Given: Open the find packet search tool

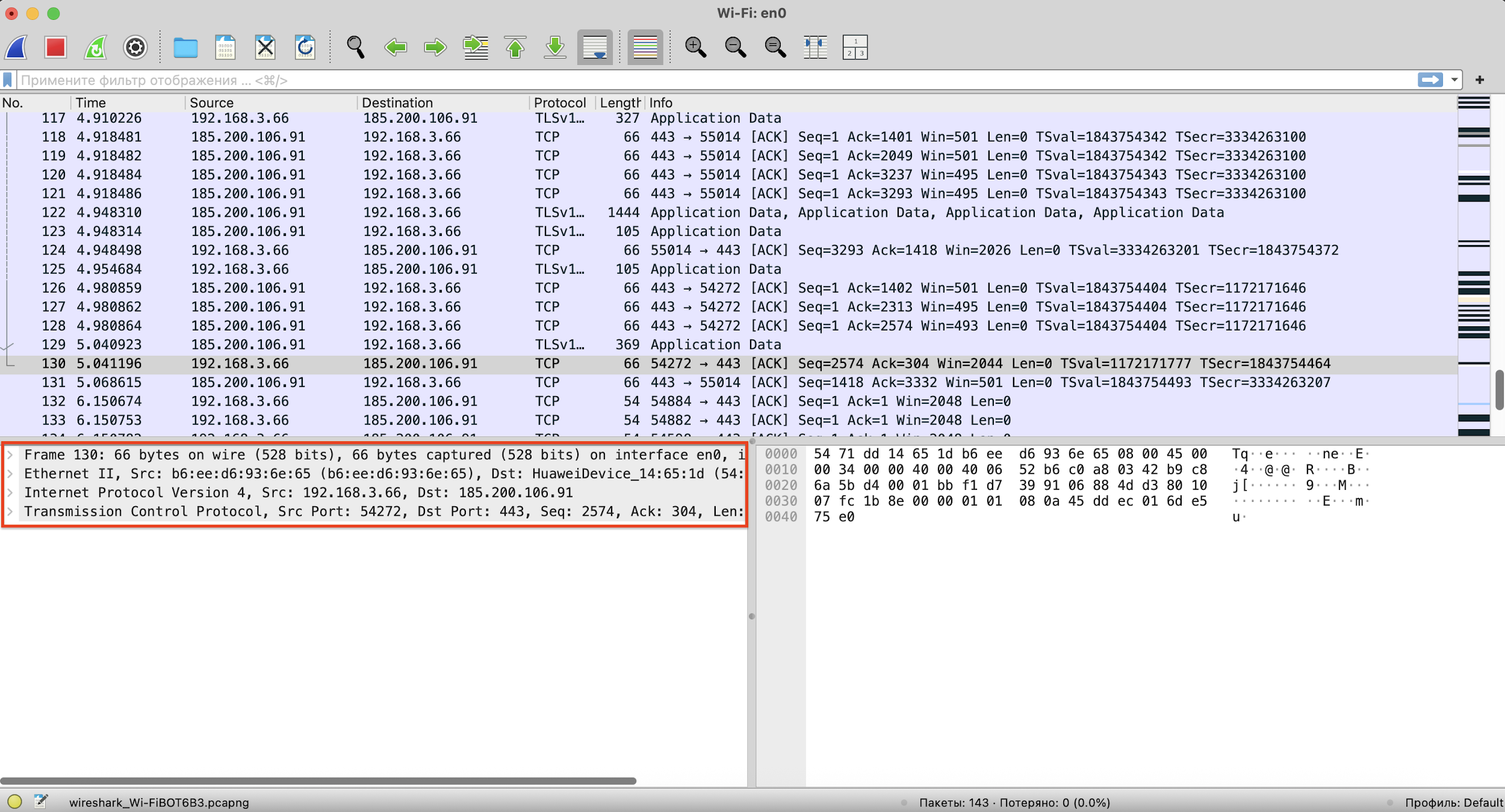Looking at the screenshot, I should [355, 47].
